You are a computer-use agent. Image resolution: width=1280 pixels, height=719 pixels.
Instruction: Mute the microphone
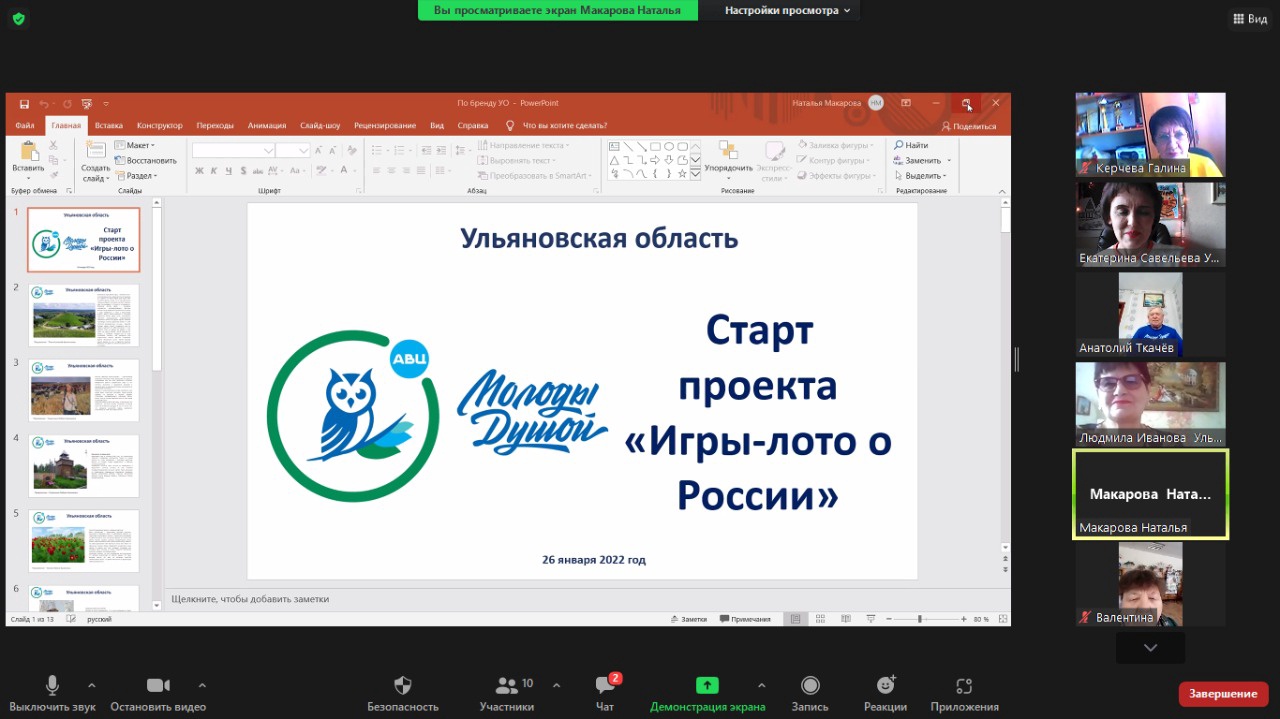[x=52, y=686]
